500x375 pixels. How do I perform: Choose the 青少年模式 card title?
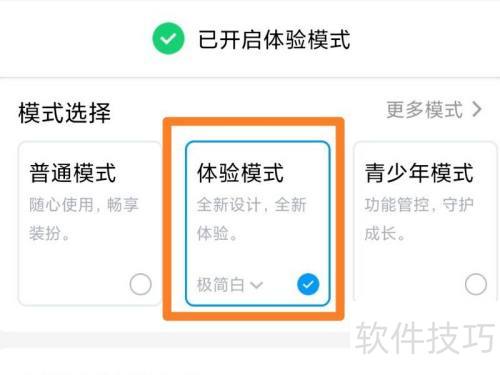click(419, 173)
